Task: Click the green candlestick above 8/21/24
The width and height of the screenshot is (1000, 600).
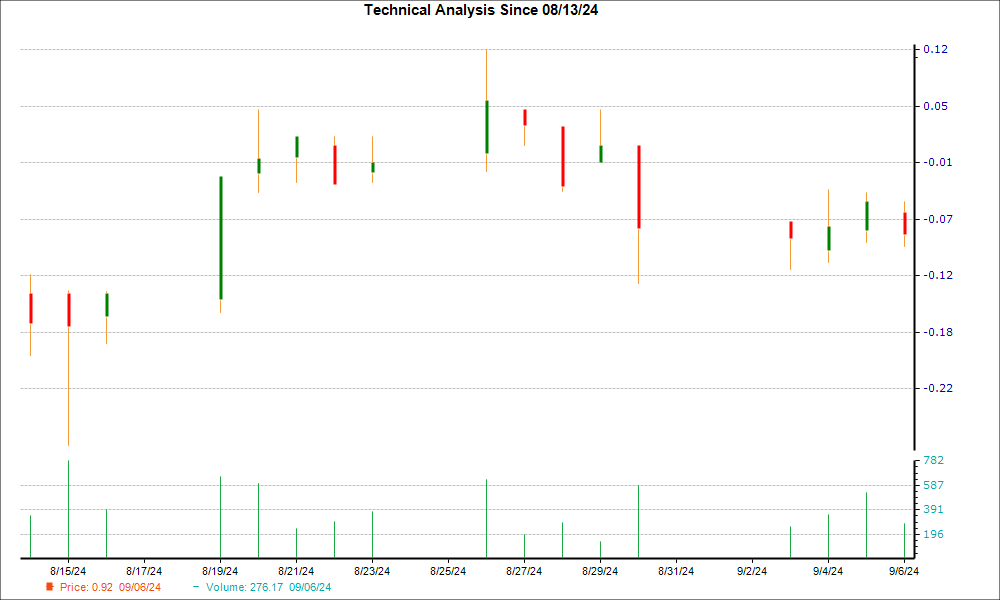Action: (x=297, y=147)
